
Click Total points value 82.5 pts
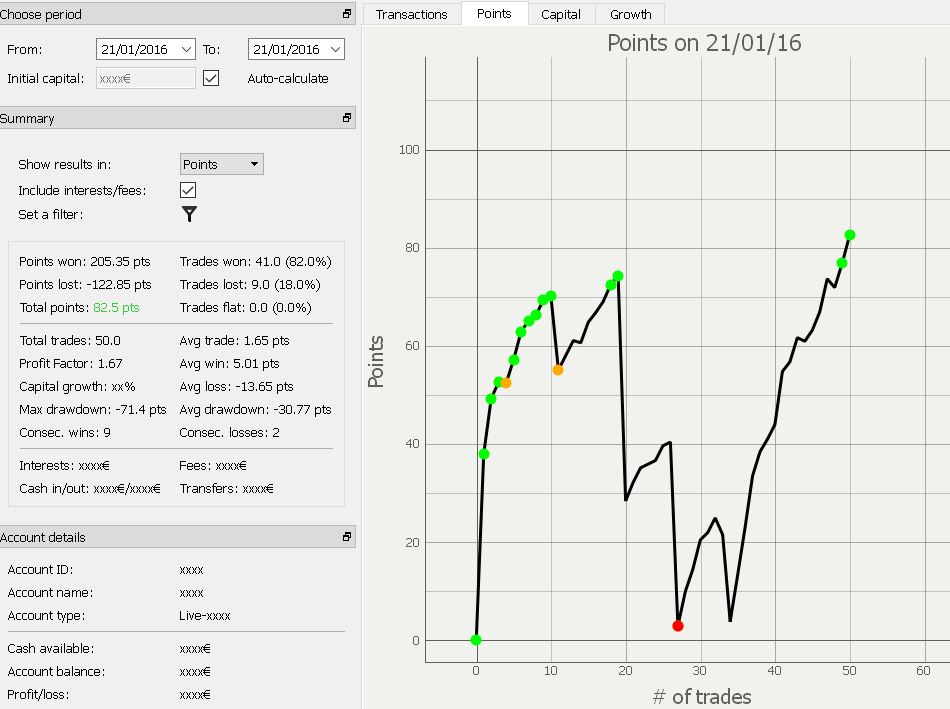pyautogui.click(x=116, y=308)
